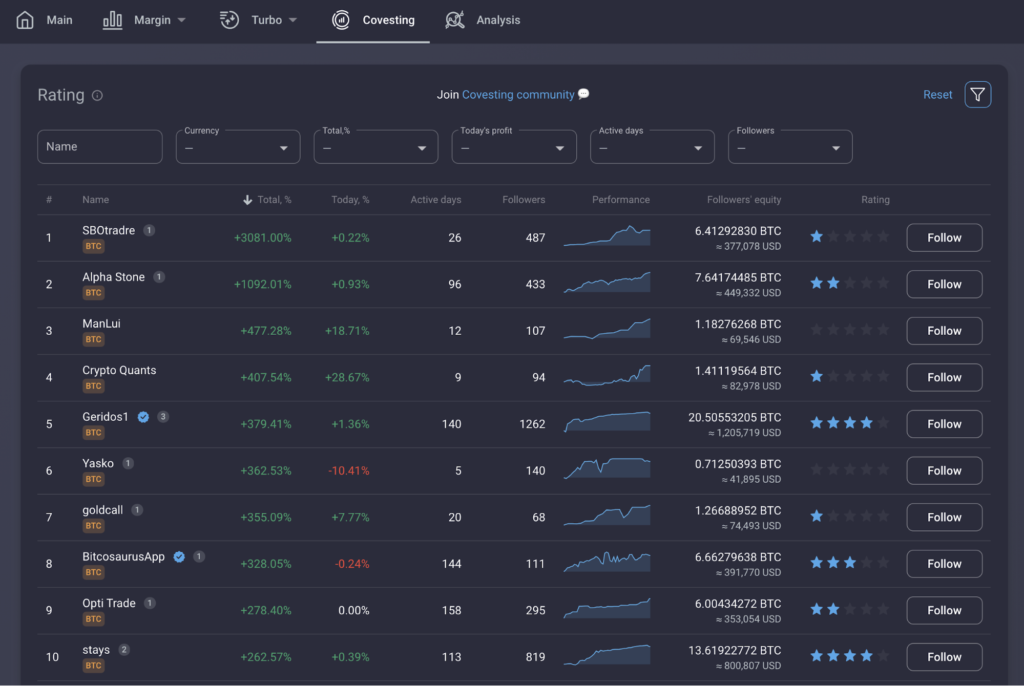The image size is (1024, 686).
Task: Open the Analysis megaphone icon
Action: coord(453,19)
